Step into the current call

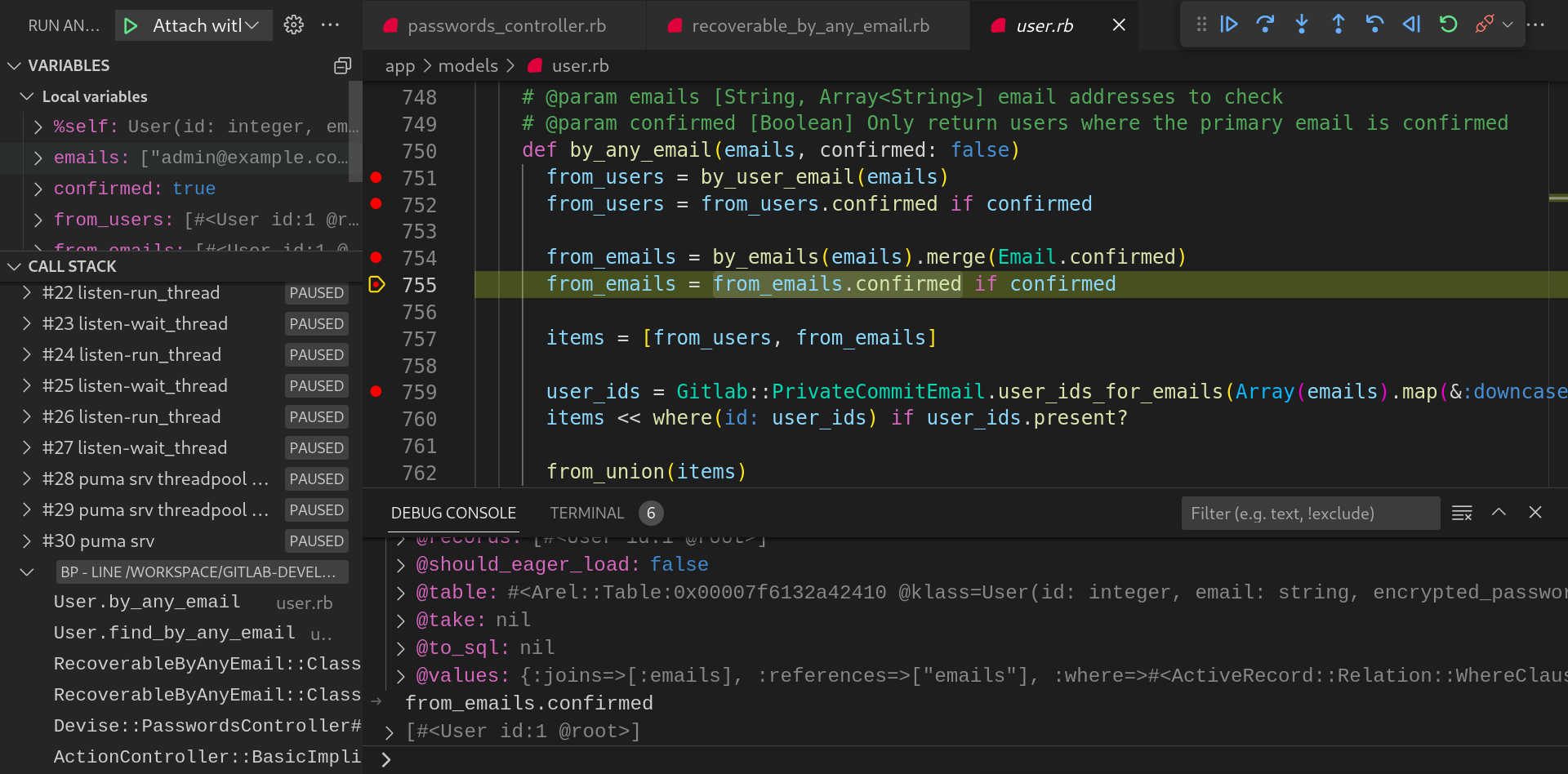(x=1302, y=24)
